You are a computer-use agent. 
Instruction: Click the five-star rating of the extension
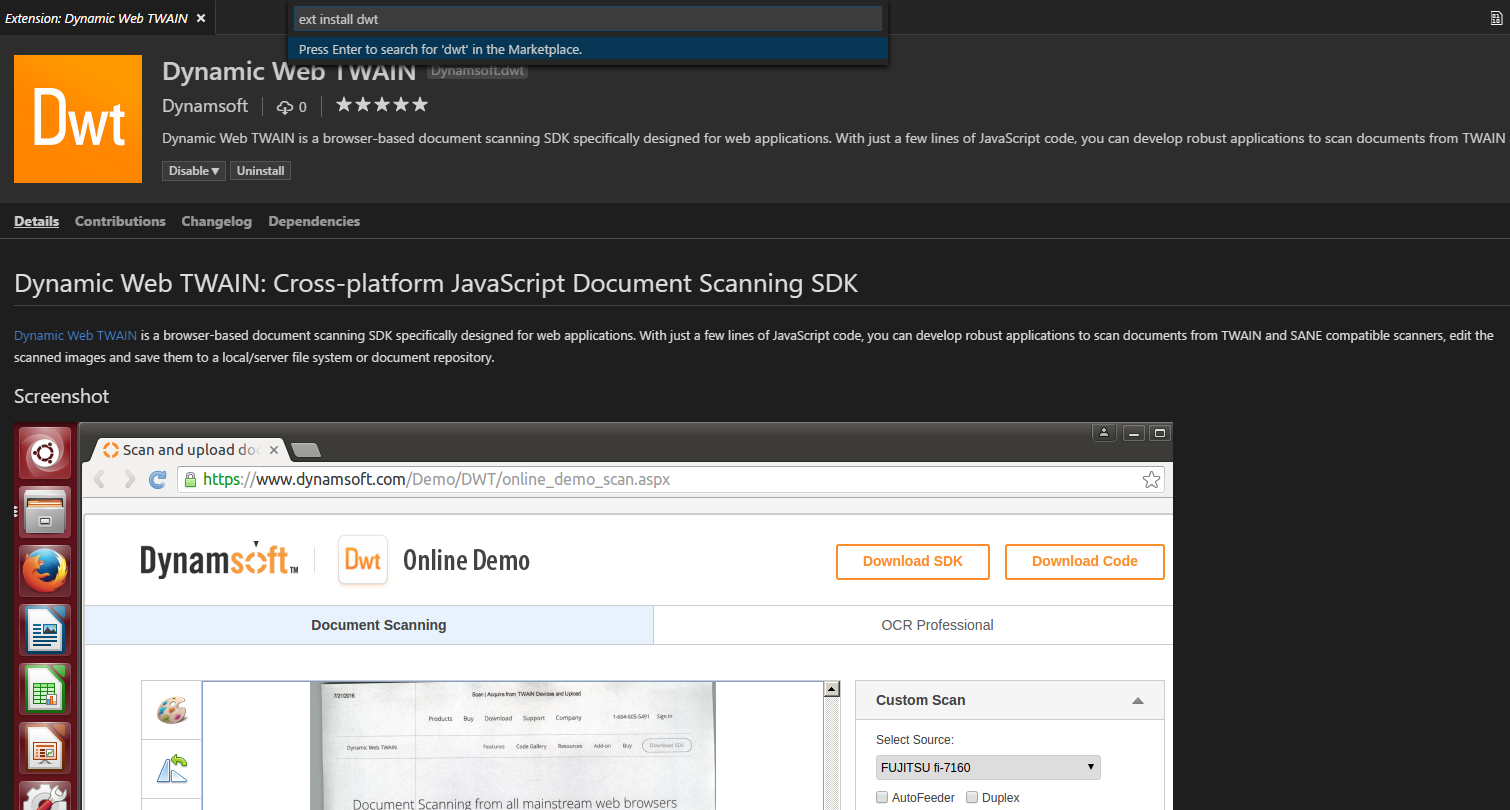381,105
